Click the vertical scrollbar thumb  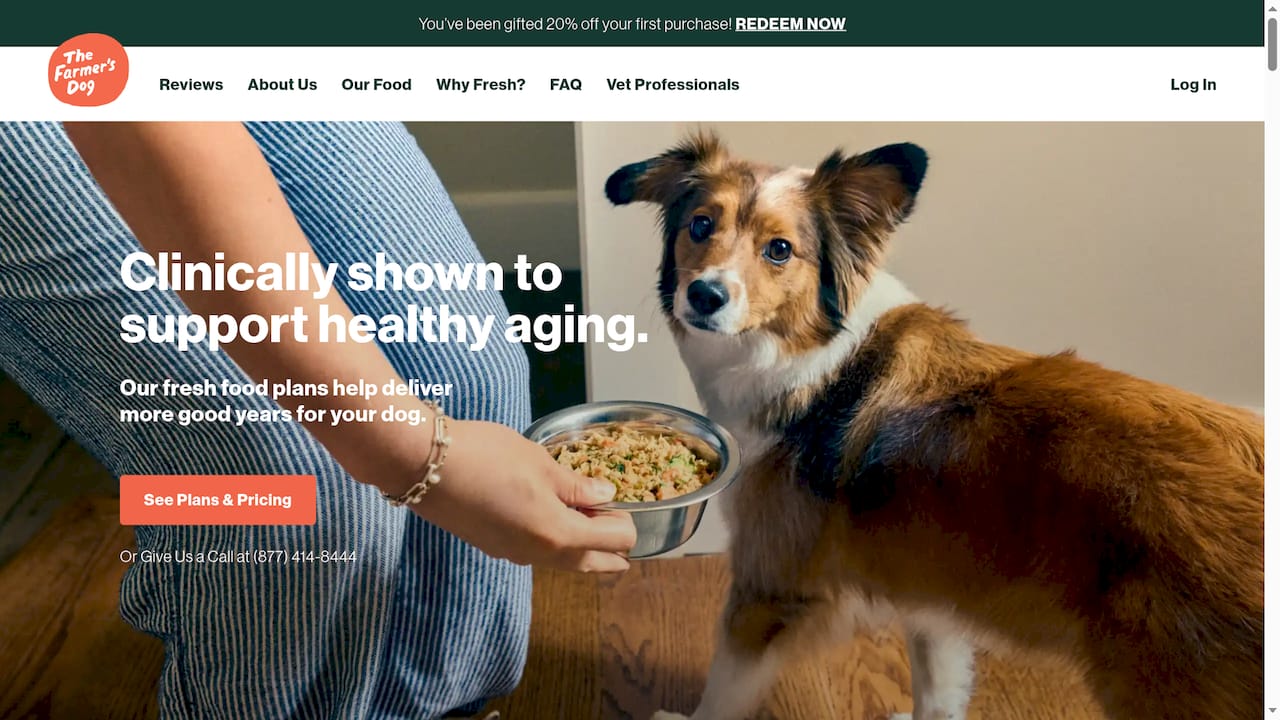pyautogui.click(x=1272, y=44)
